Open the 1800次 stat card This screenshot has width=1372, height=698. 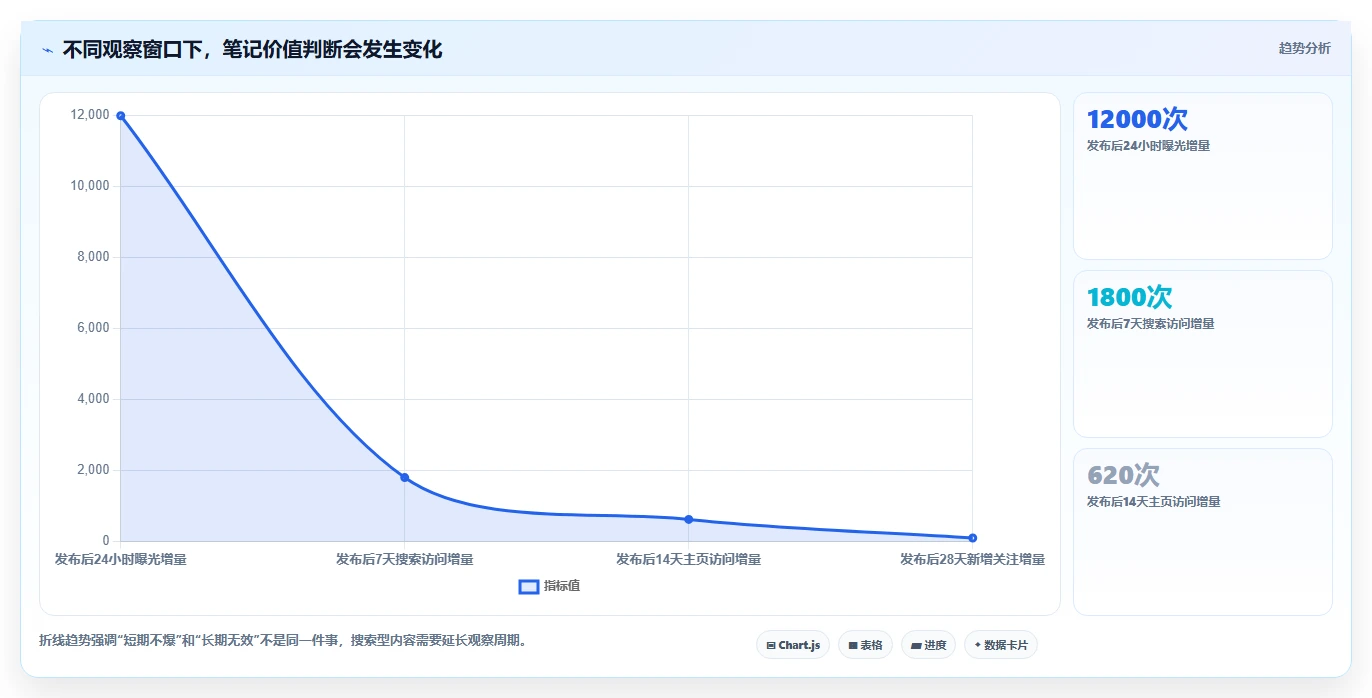point(1202,354)
